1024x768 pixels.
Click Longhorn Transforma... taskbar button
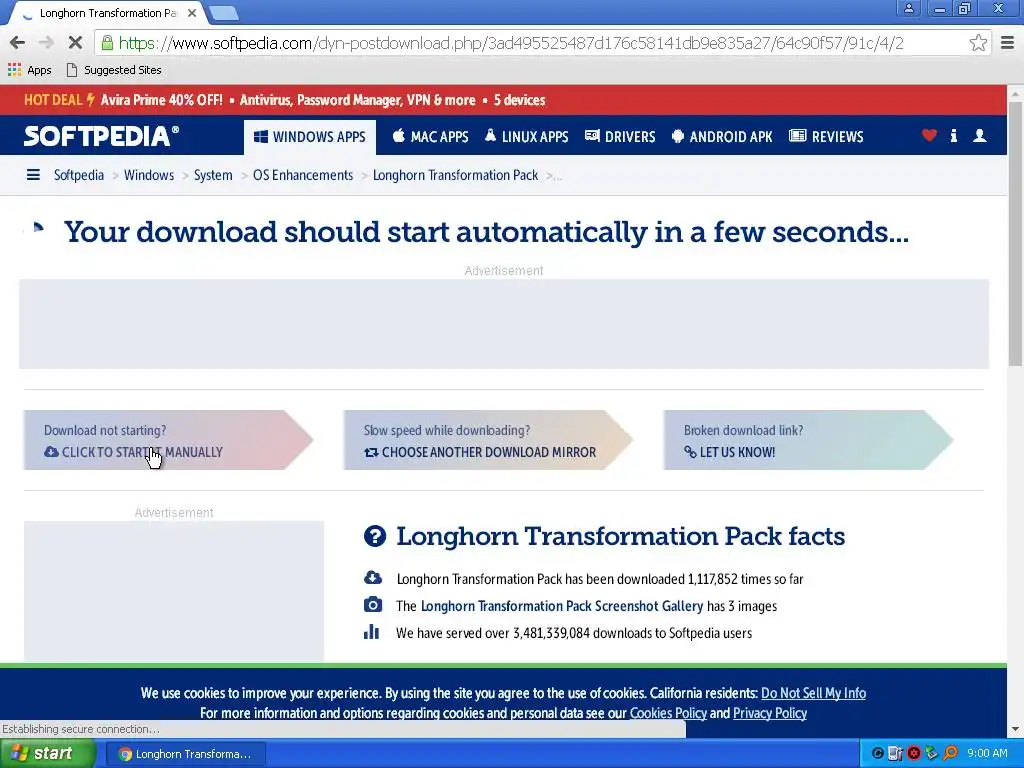click(x=185, y=754)
